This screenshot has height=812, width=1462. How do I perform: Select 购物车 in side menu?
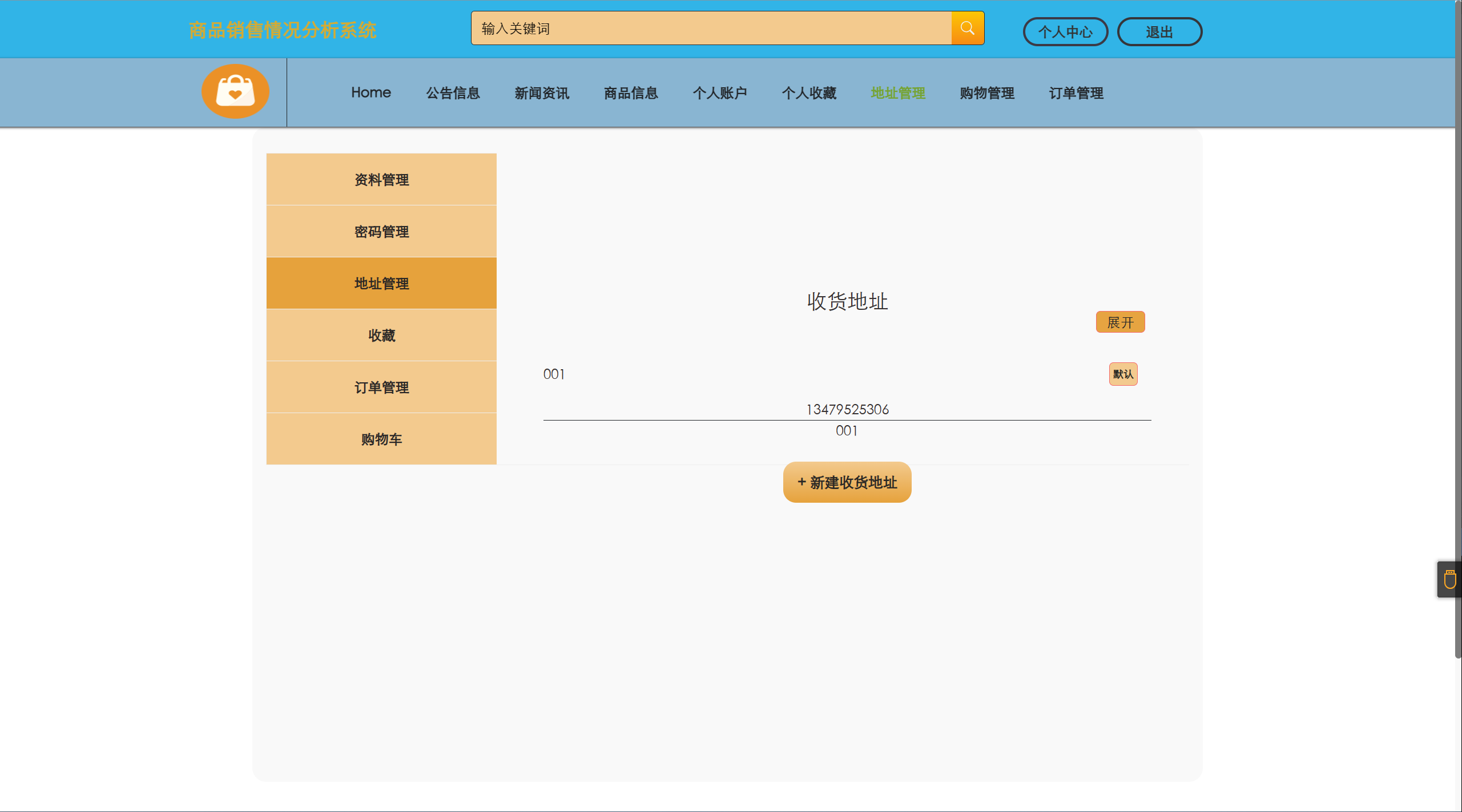click(381, 439)
